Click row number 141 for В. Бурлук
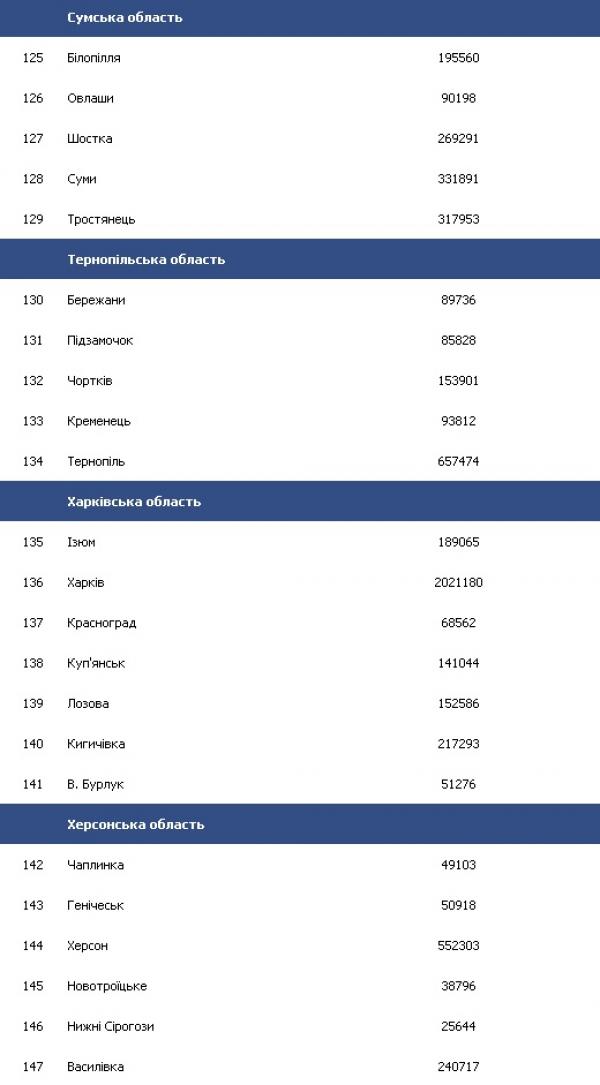Image resolution: width=600 pixels, height=1085 pixels. [x=33, y=784]
